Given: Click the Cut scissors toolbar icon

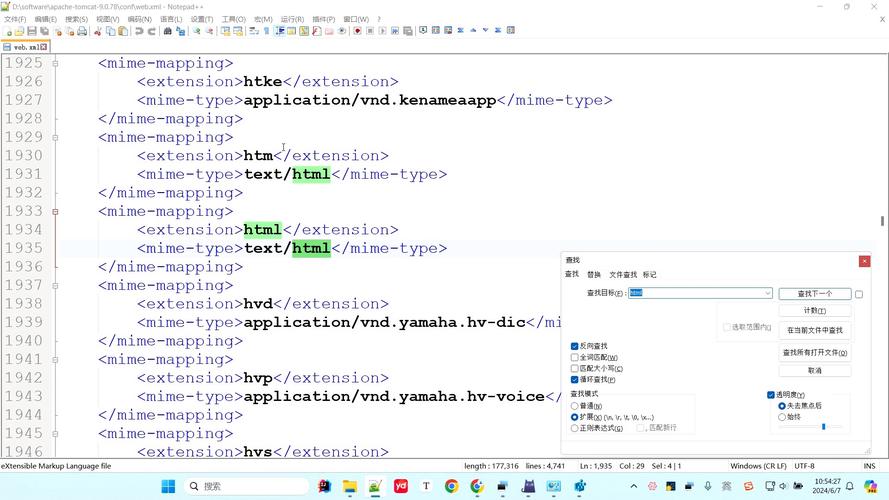Looking at the screenshot, I should (x=98, y=31).
